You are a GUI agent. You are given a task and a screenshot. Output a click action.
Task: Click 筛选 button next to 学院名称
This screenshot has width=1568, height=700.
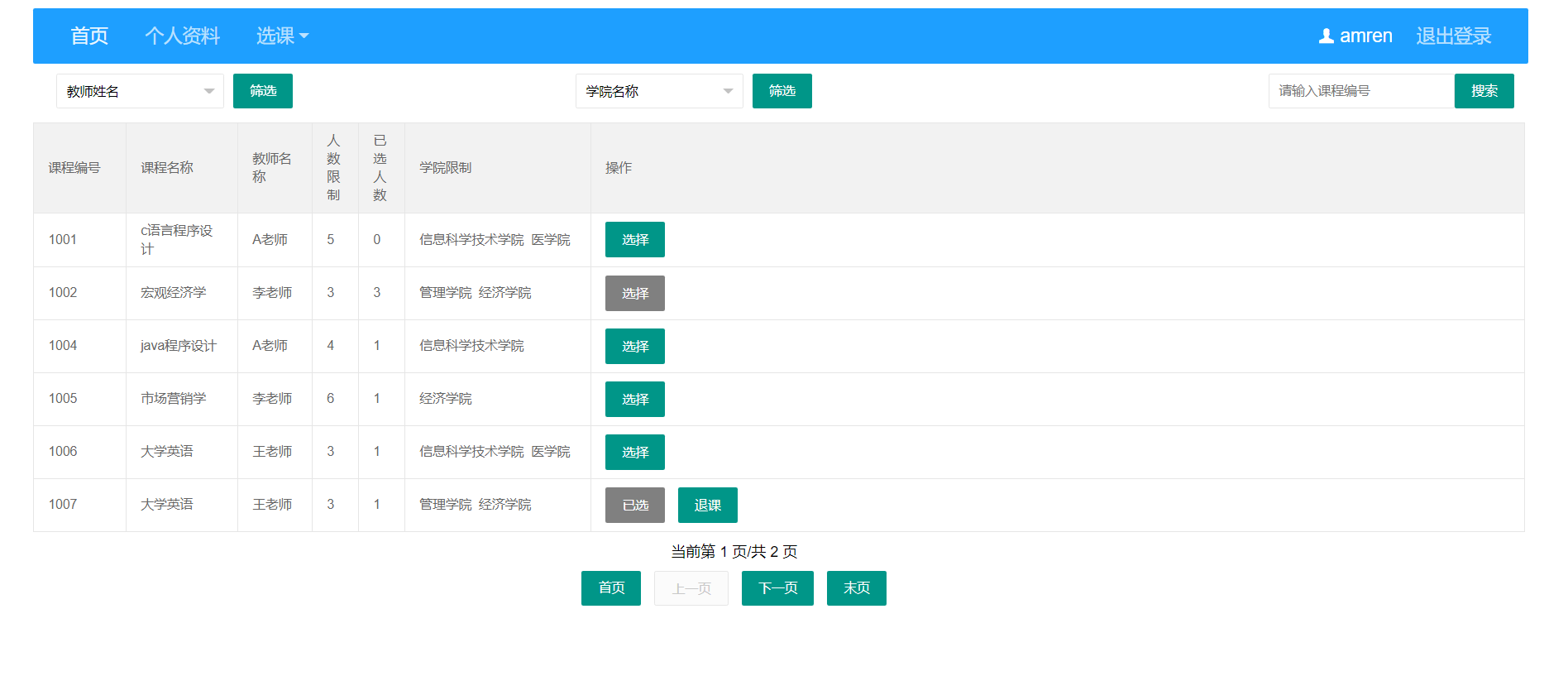coord(782,91)
